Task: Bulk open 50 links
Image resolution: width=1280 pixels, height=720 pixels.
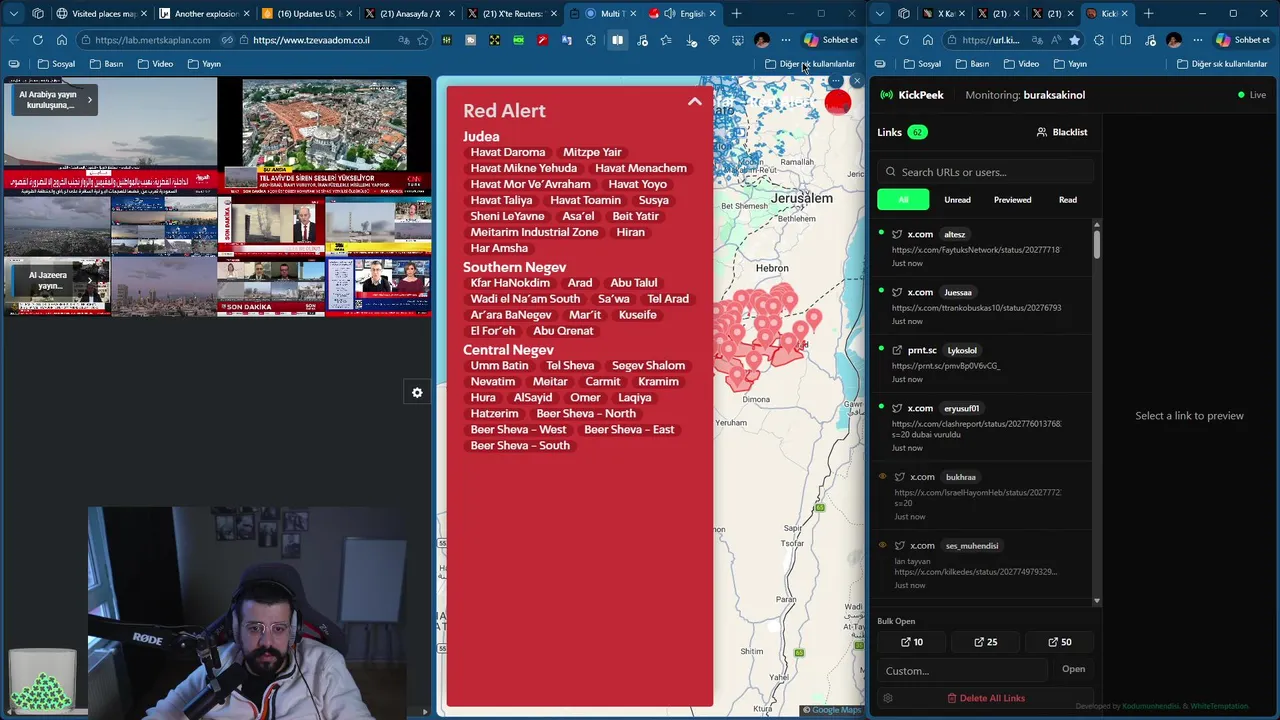Action: tap(1059, 642)
